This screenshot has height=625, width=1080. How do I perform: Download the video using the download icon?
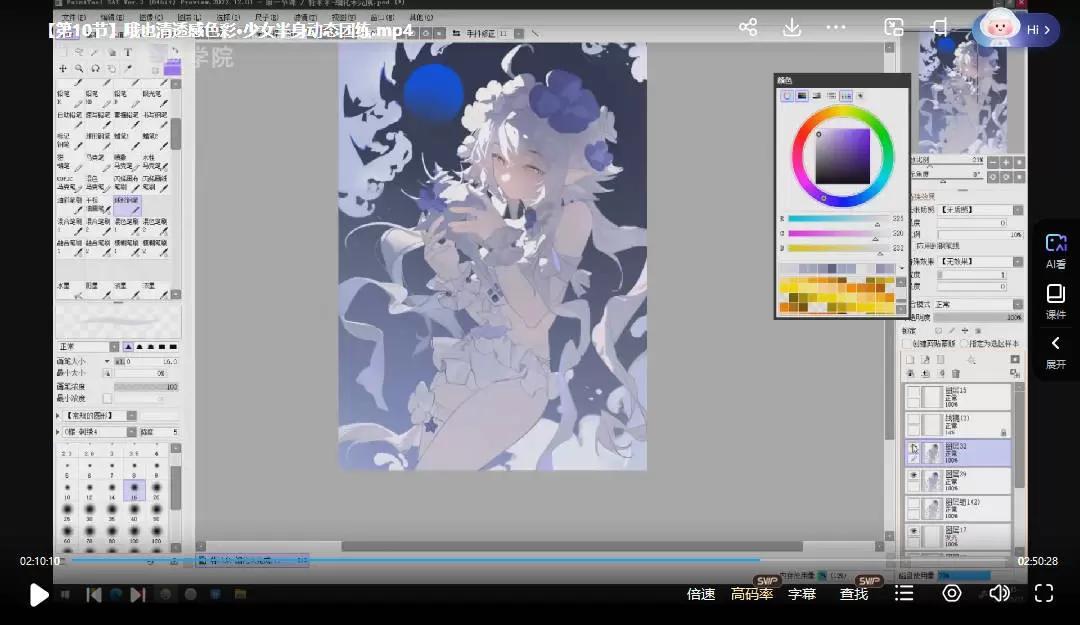point(792,28)
